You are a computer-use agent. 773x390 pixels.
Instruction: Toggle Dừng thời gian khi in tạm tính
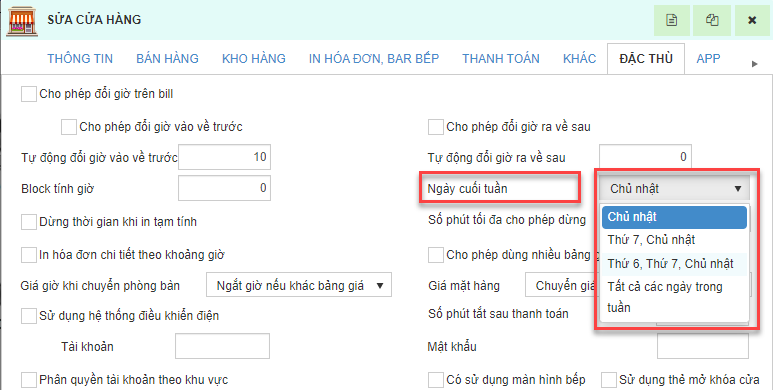coord(29,222)
